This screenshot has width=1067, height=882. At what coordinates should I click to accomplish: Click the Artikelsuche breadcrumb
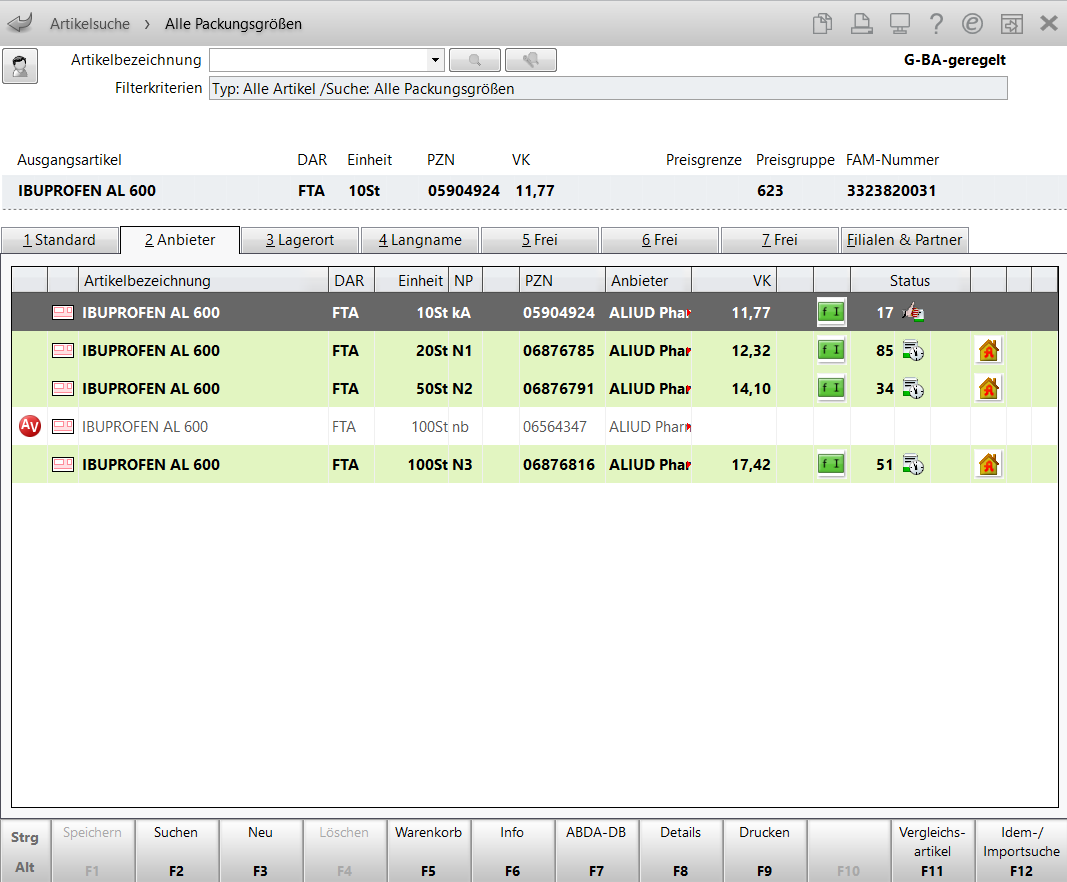coord(90,24)
